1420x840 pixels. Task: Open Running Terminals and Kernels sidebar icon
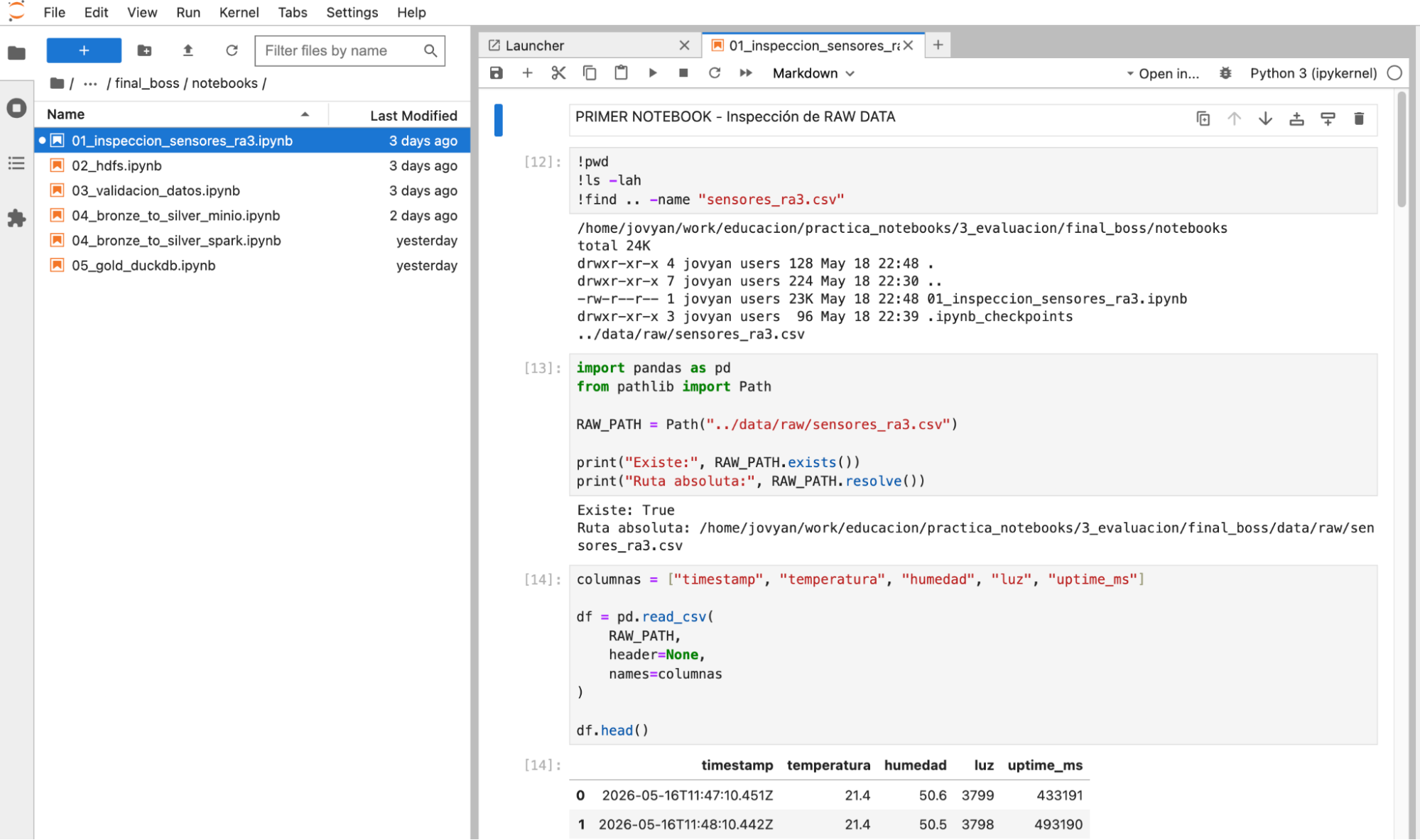[16, 108]
